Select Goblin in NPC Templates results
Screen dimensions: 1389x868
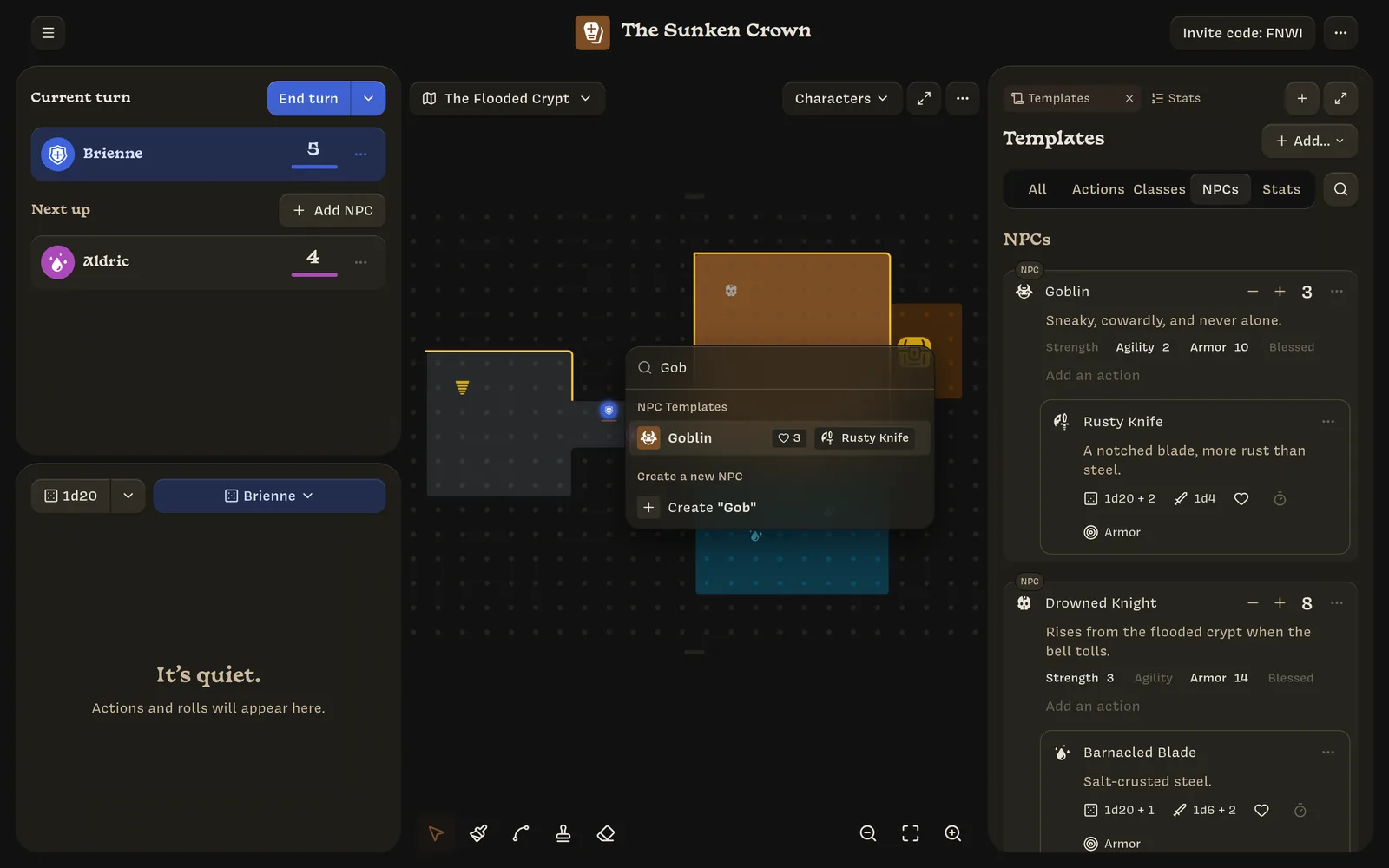[x=779, y=438]
